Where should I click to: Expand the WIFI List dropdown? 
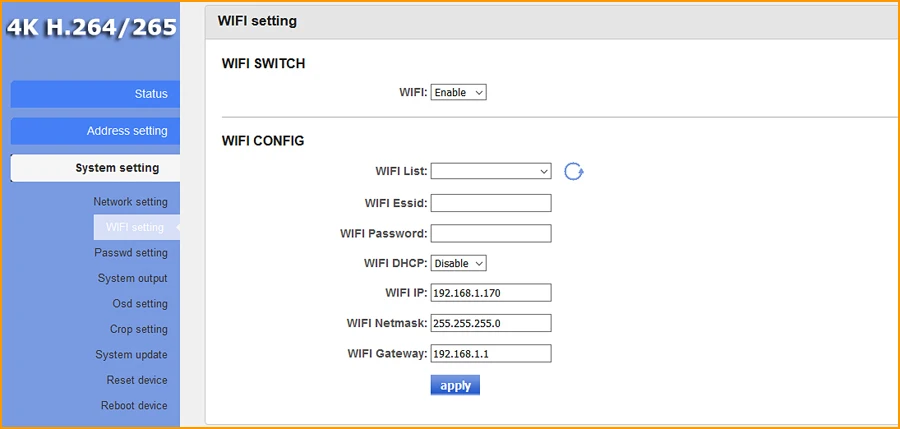tap(491, 171)
